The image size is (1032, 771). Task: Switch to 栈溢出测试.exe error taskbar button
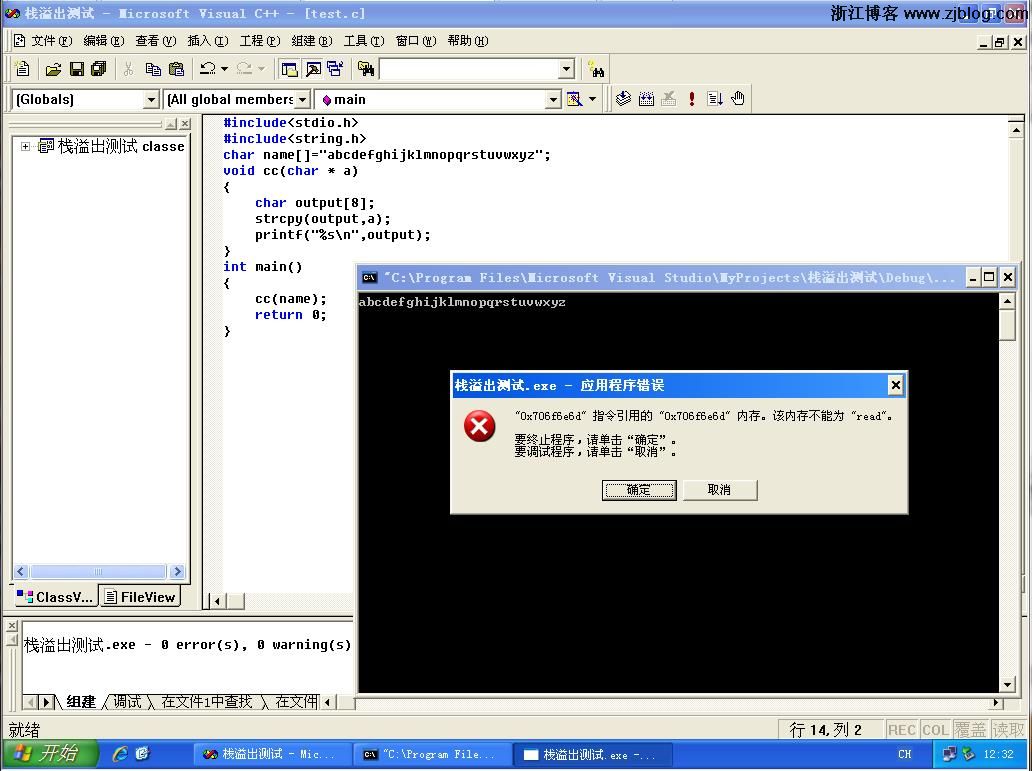[592, 755]
